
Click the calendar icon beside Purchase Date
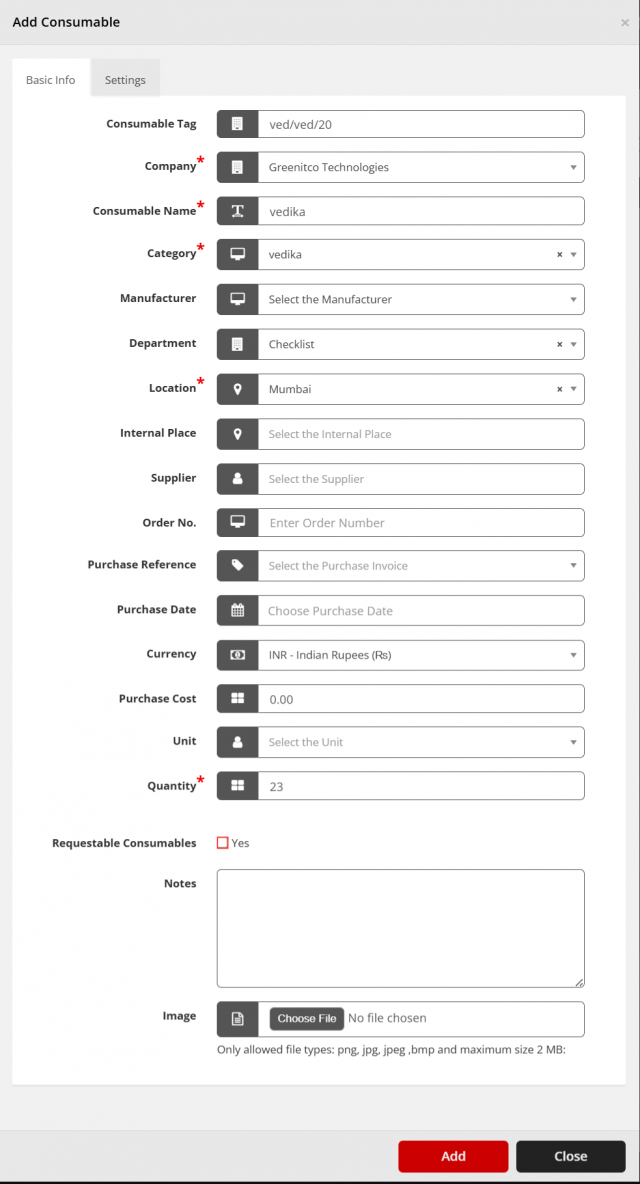(238, 610)
